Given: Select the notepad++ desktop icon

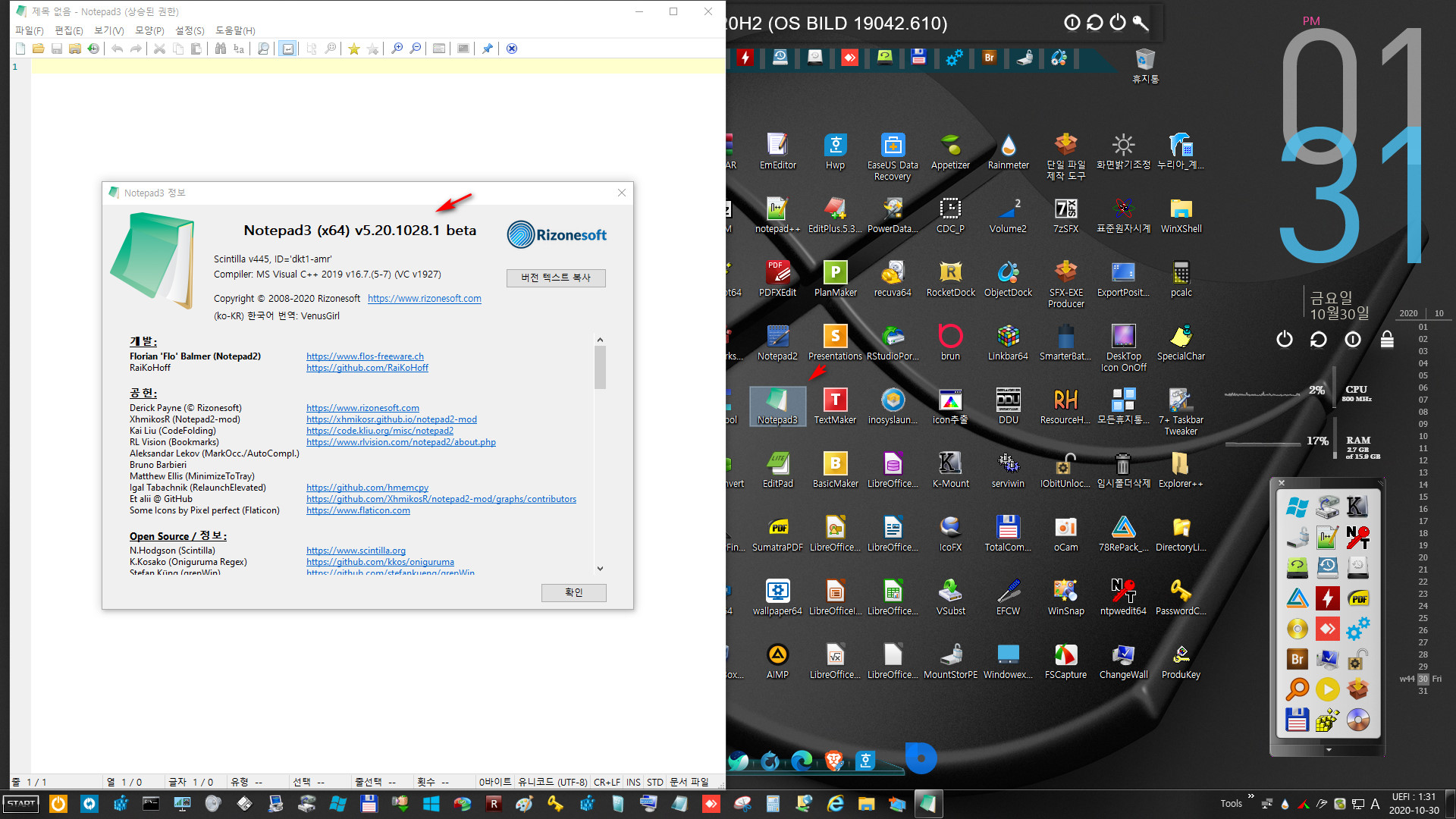Looking at the screenshot, I should tap(777, 215).
